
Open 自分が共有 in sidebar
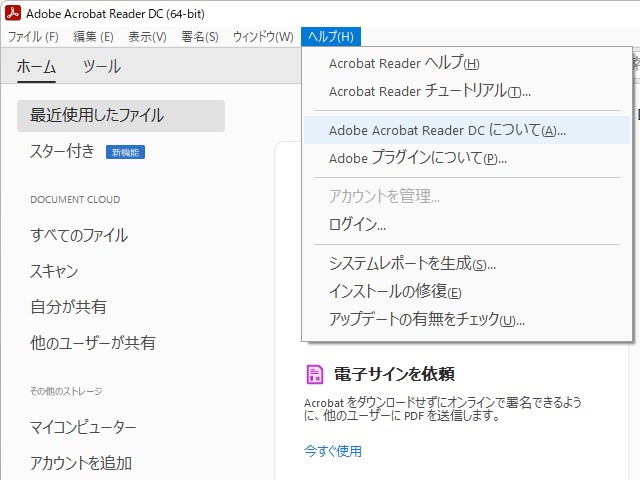69,307
